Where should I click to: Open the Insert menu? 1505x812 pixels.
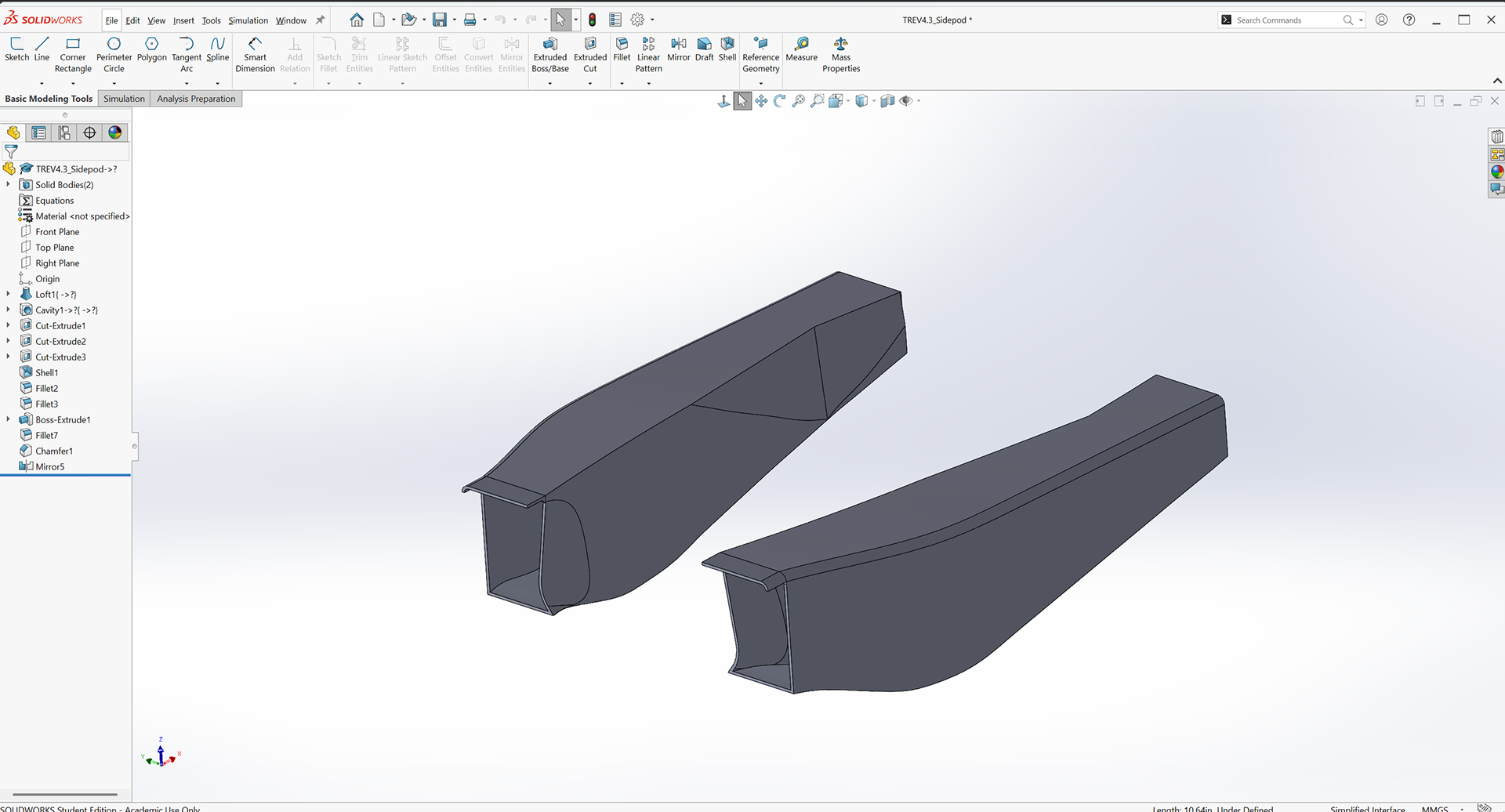pos(183,20)
